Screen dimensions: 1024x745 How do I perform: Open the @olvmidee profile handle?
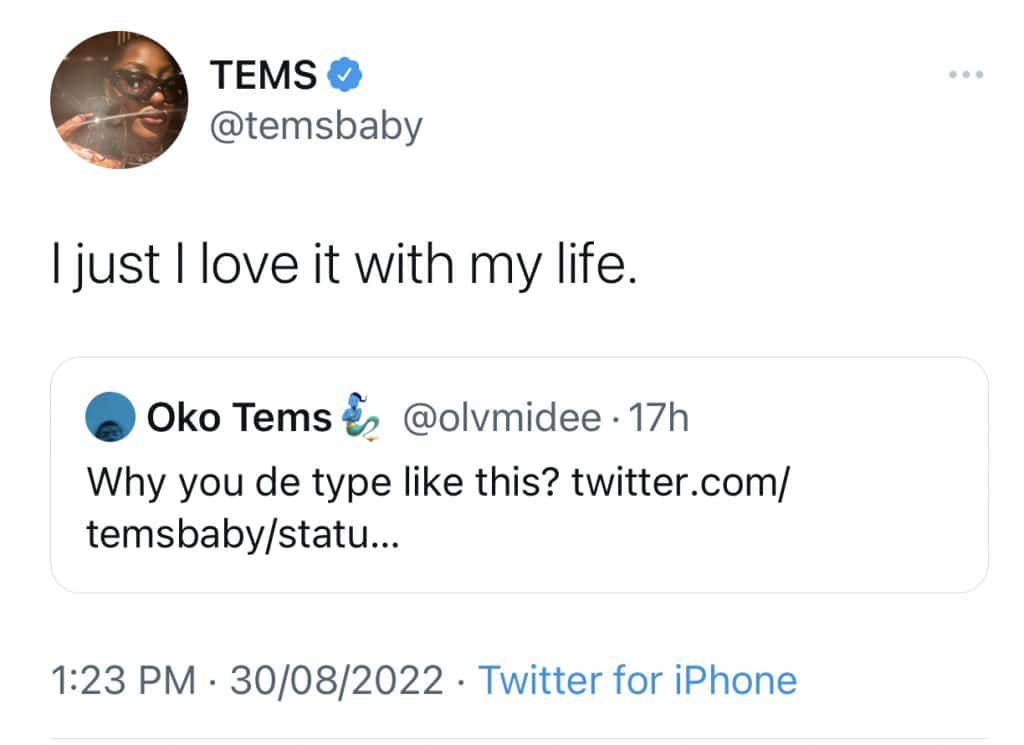click(x=500, y=416)
